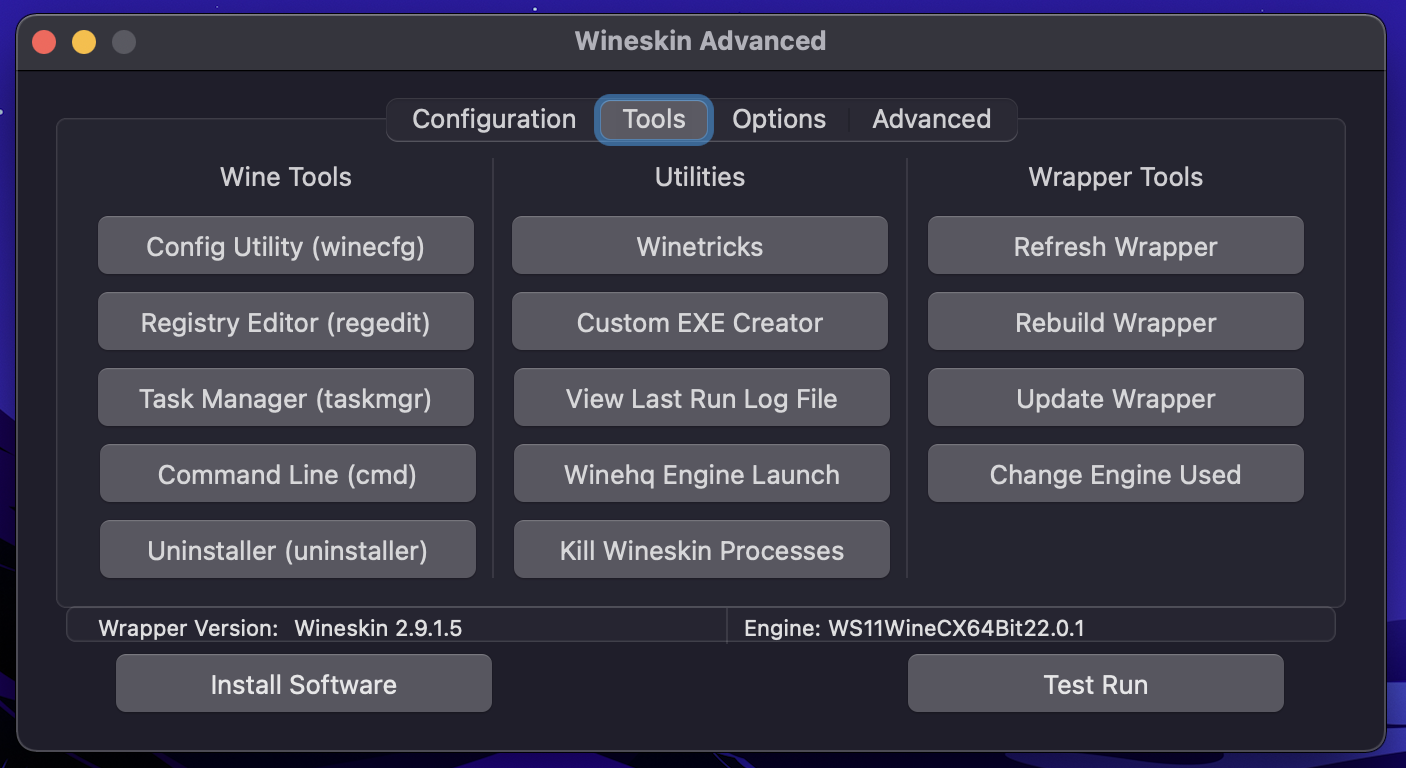The image size is (1406, 768).
Task: Open the Options tab
Action: pos(779,119)
